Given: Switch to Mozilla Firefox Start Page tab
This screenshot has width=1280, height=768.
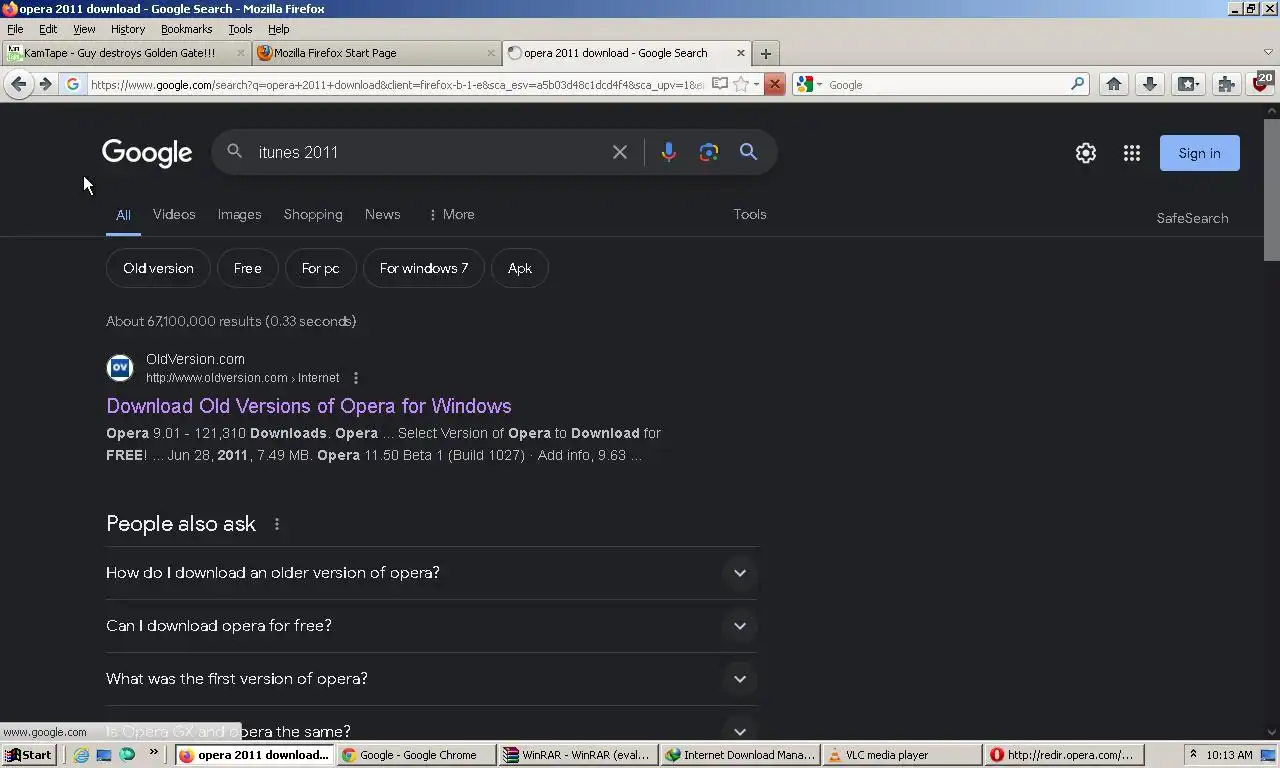Looking at the screenshot, I should click(x=376, y=53).
